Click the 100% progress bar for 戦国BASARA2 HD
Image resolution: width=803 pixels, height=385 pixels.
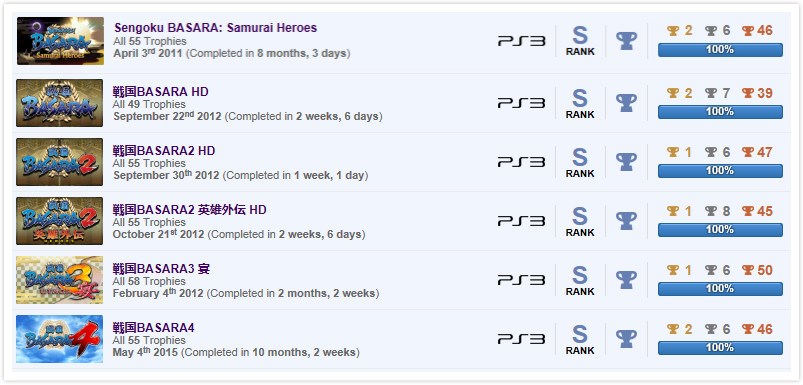pos(720,170)
